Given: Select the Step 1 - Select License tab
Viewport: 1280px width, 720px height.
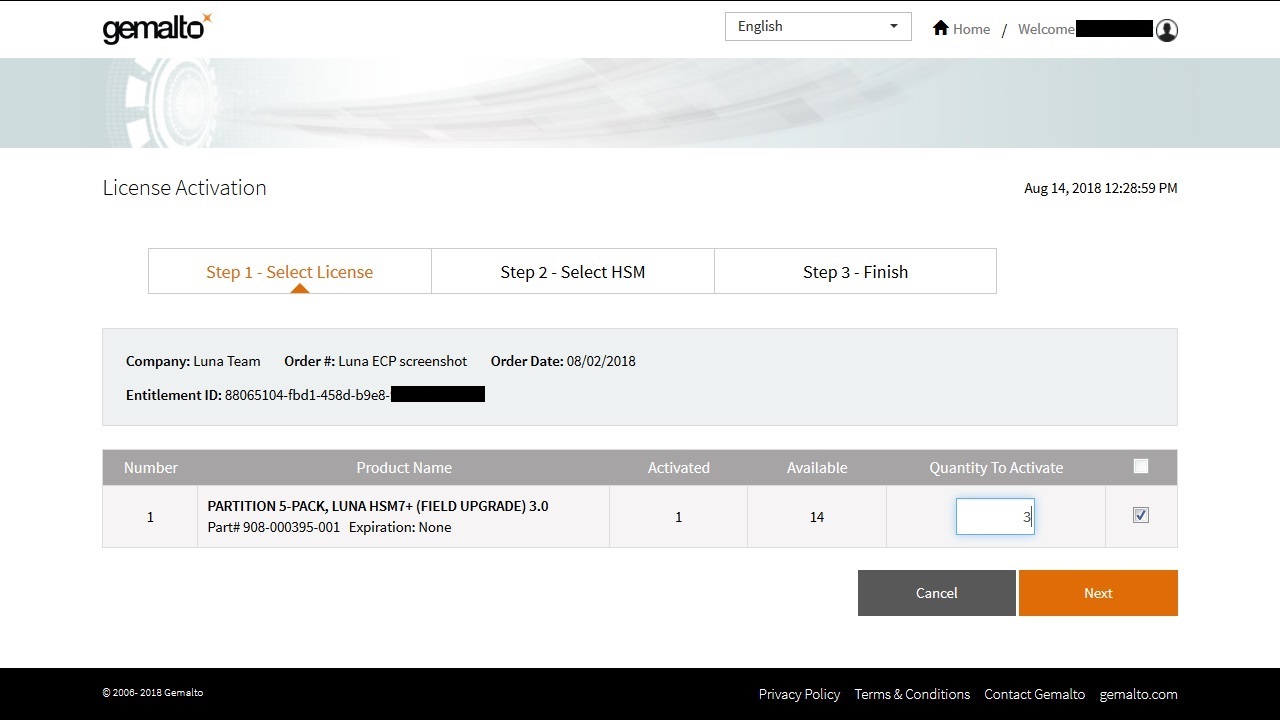Looking at the screenshot, I should [x=289, y=272].
